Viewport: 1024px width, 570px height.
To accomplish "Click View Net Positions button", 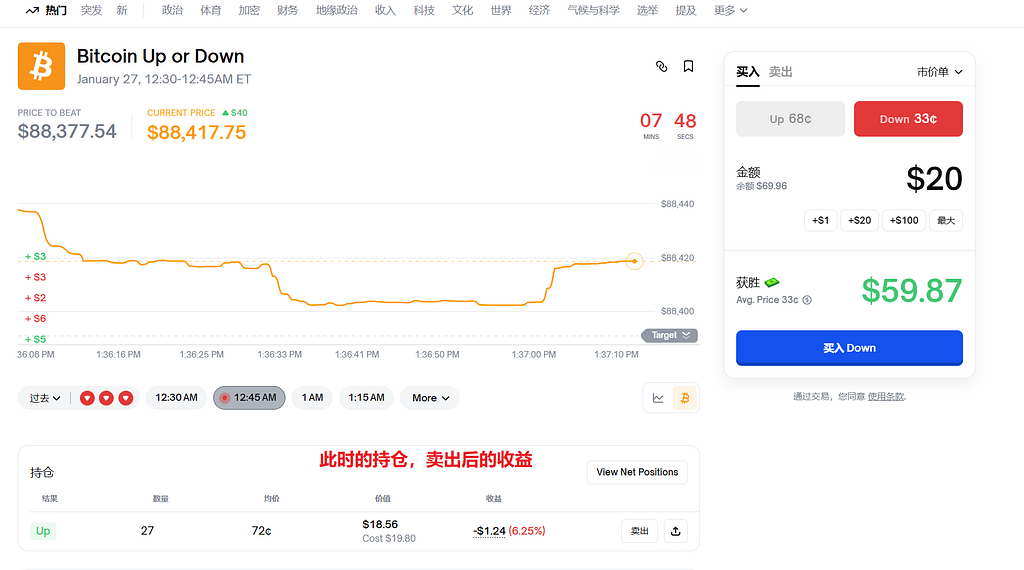I will pyautogui.click(x=636, y=472).
